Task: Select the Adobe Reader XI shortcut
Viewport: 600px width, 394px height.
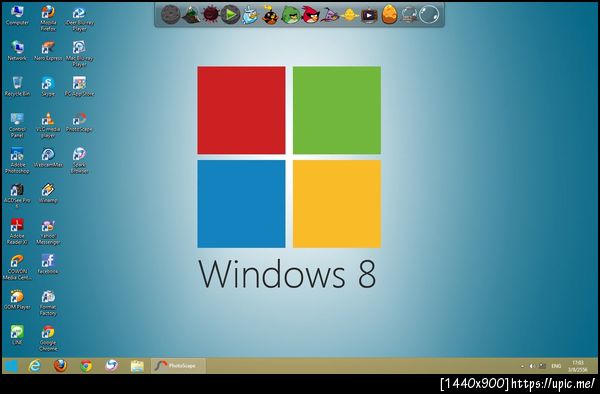Action: click(17, 231)
